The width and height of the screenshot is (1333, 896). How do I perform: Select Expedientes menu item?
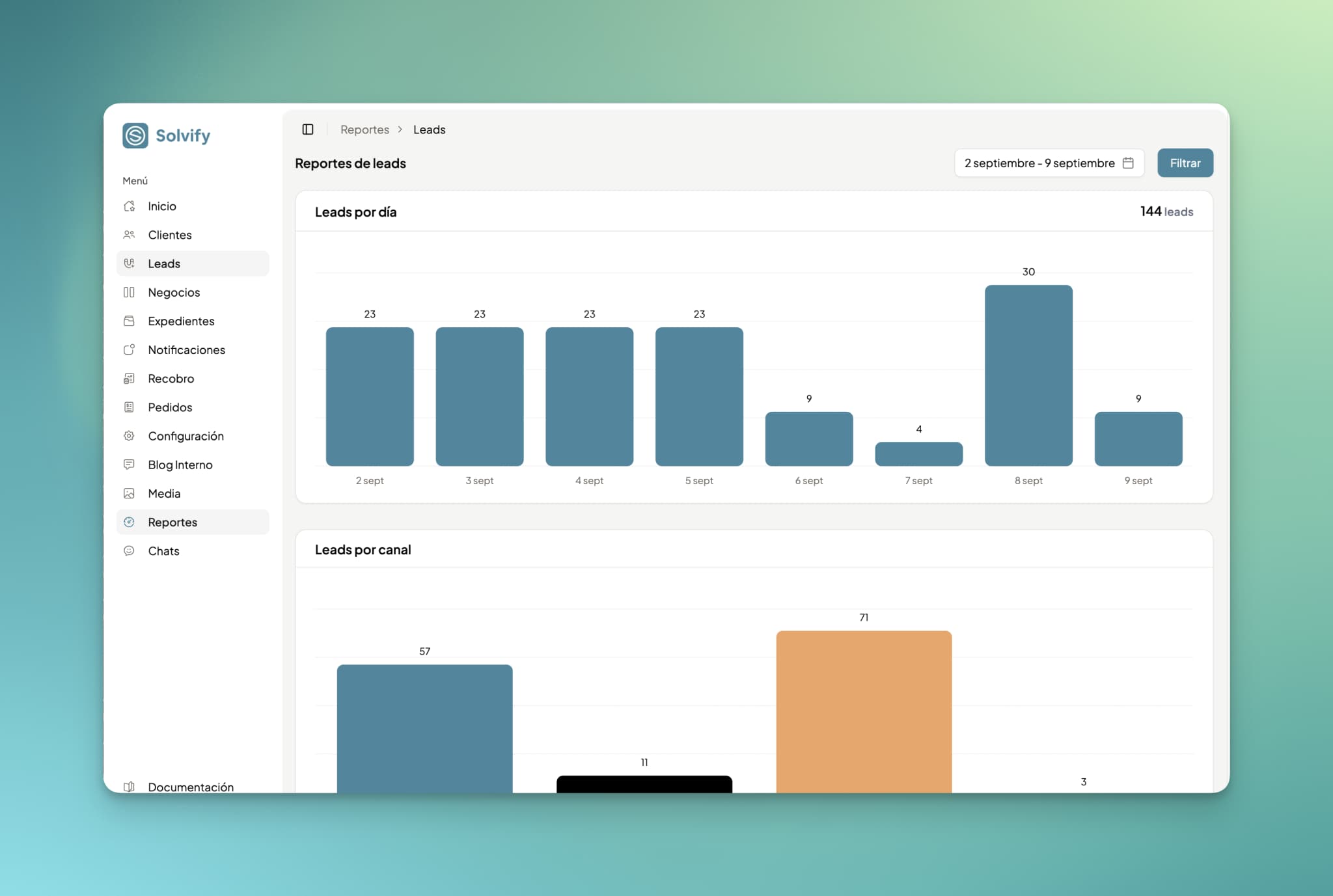[x=181, y=321]
